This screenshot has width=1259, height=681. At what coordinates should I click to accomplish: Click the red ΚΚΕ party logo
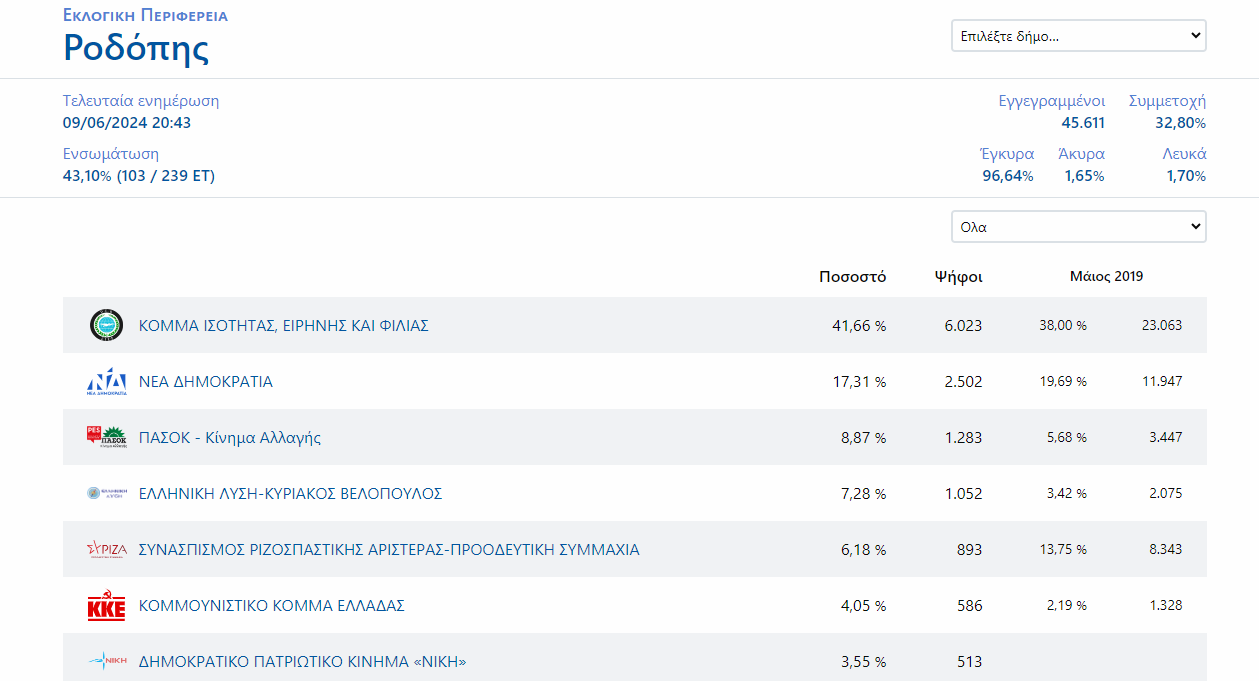[106, 606]
